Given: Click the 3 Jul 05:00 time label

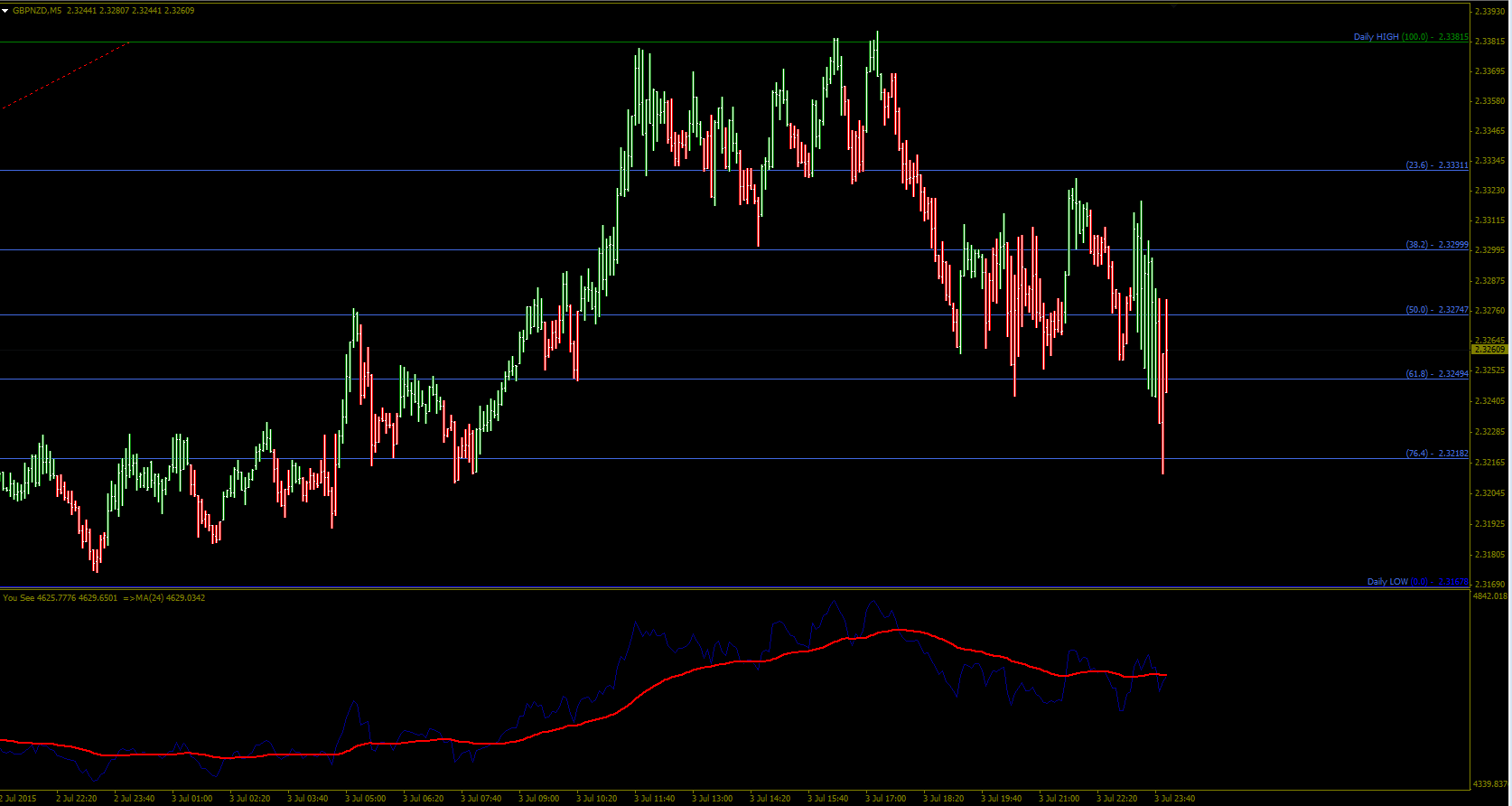Looking at the screenshot, I should 365,799.
